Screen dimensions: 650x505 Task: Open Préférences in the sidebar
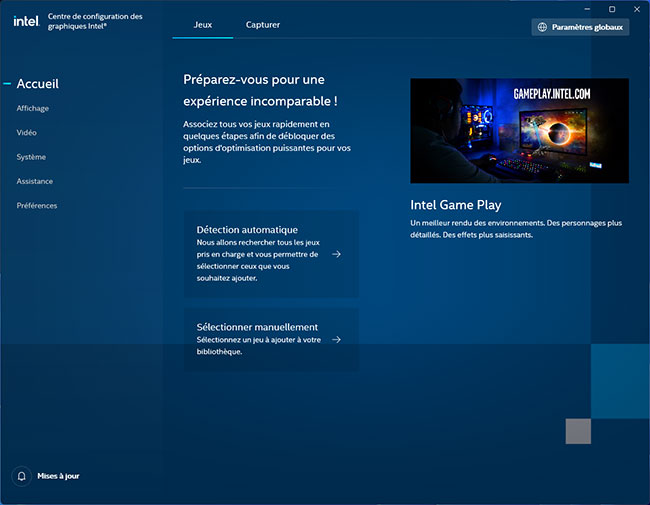pos(37,205)
